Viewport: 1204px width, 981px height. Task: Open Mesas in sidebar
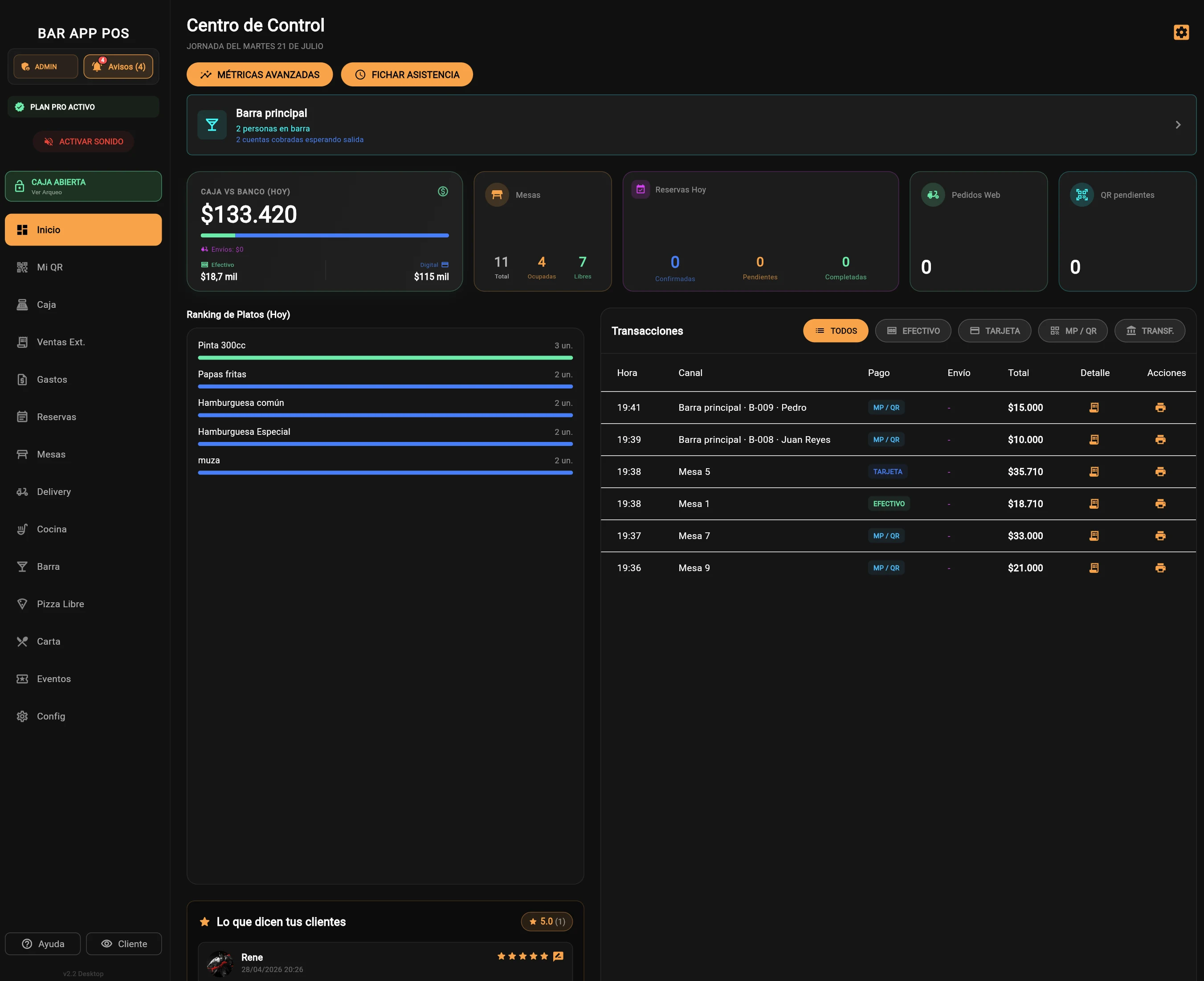click(83, 454)
